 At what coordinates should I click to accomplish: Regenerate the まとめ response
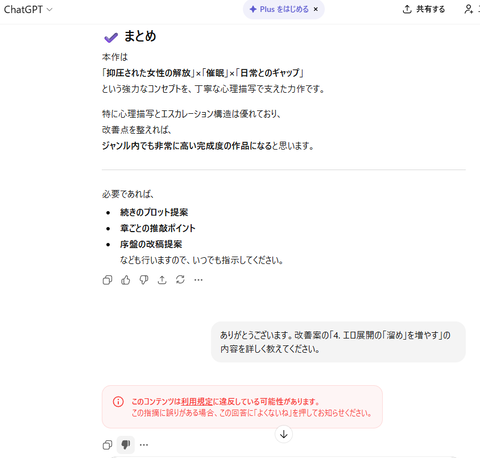click(x=180, y=280)
